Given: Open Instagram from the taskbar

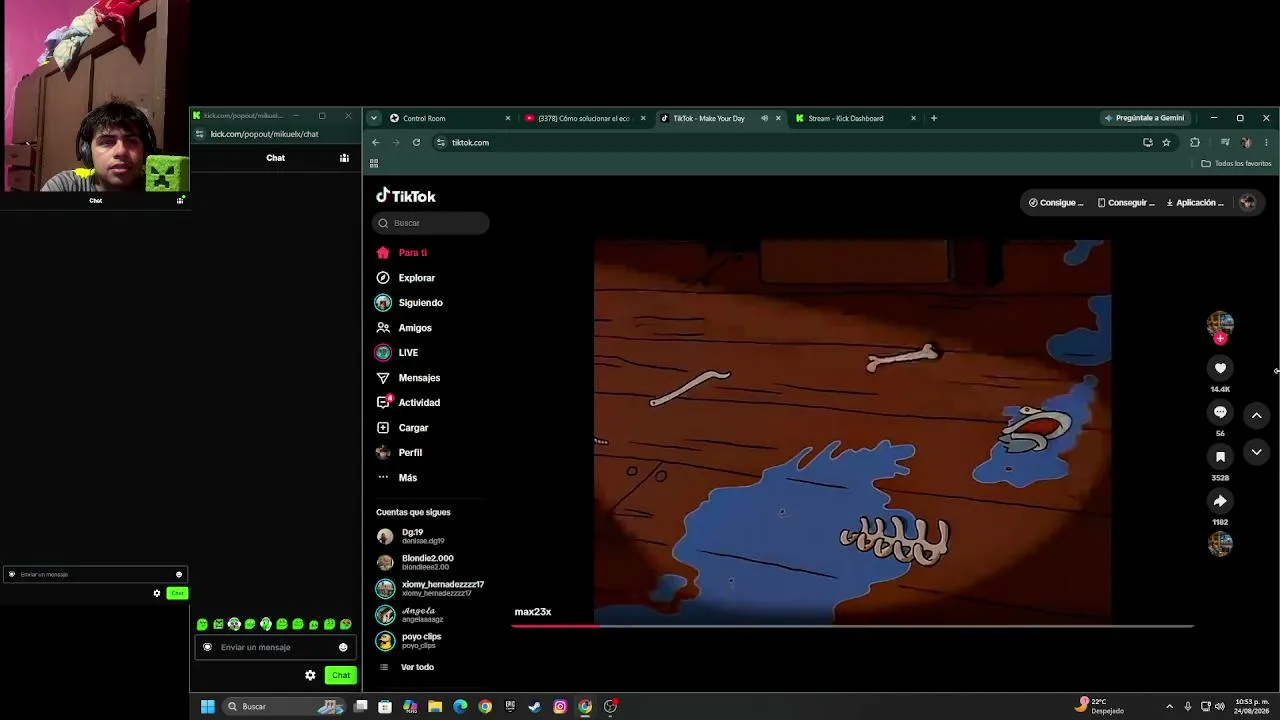Looking at the screenshot, I should tap(560, 706).
